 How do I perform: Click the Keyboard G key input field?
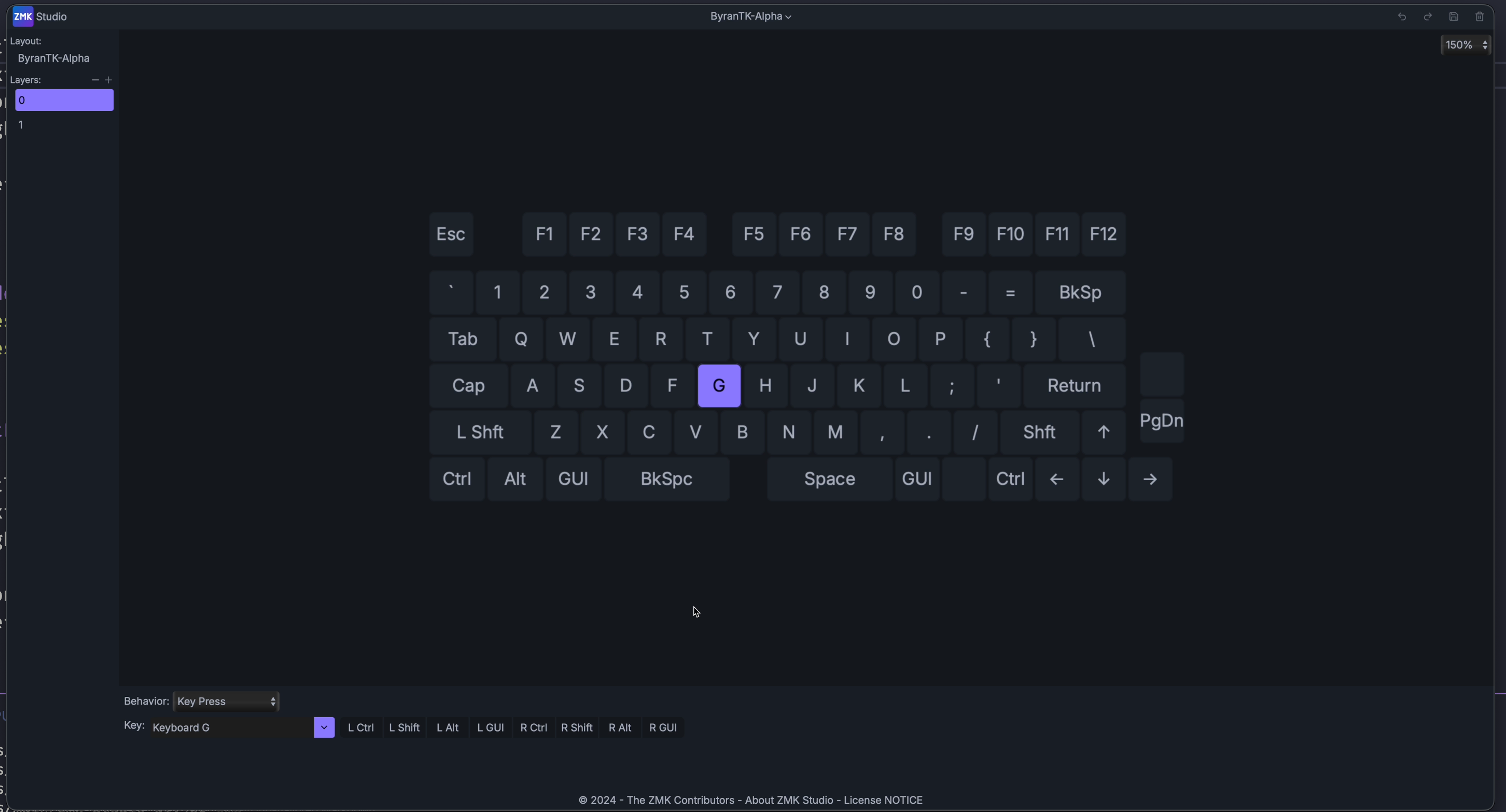(x=231, y=727)
